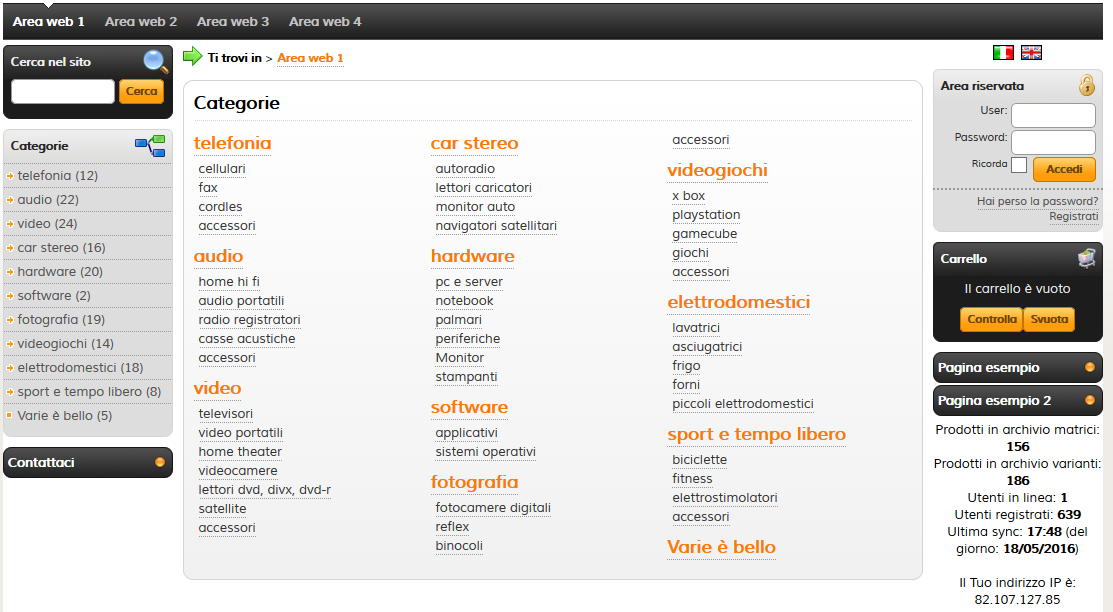Click the category tree icon in sidebar

click(x=150, y=146)
